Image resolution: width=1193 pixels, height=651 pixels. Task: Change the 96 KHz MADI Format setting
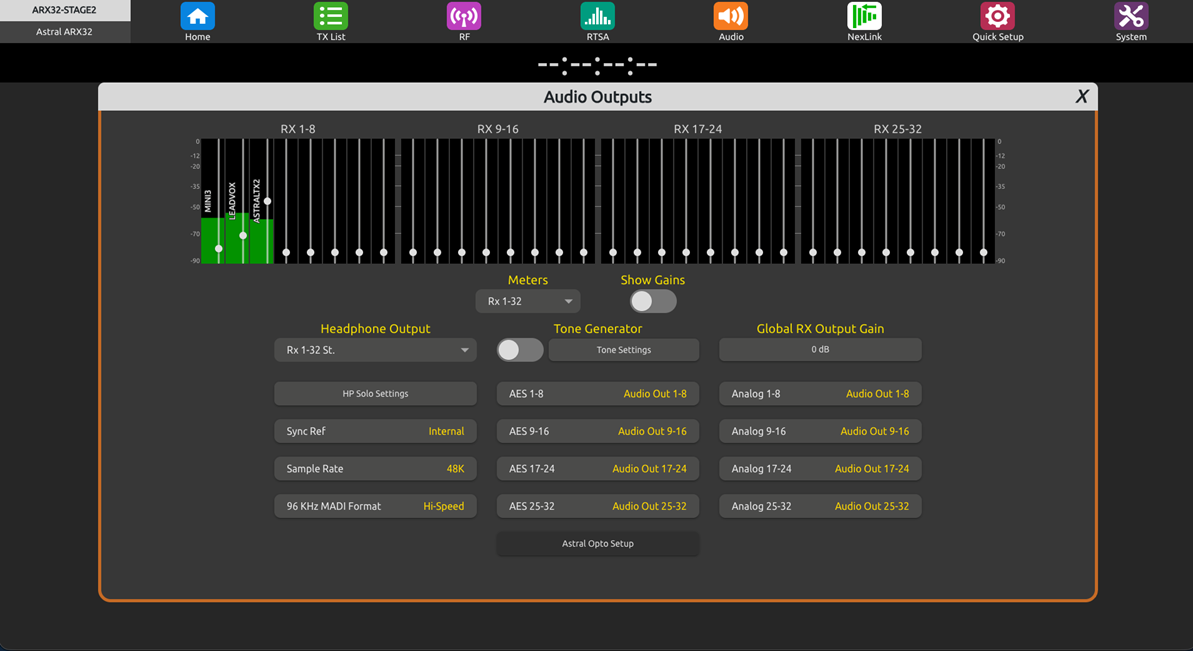pyautogui.click(x=375, y=506)
